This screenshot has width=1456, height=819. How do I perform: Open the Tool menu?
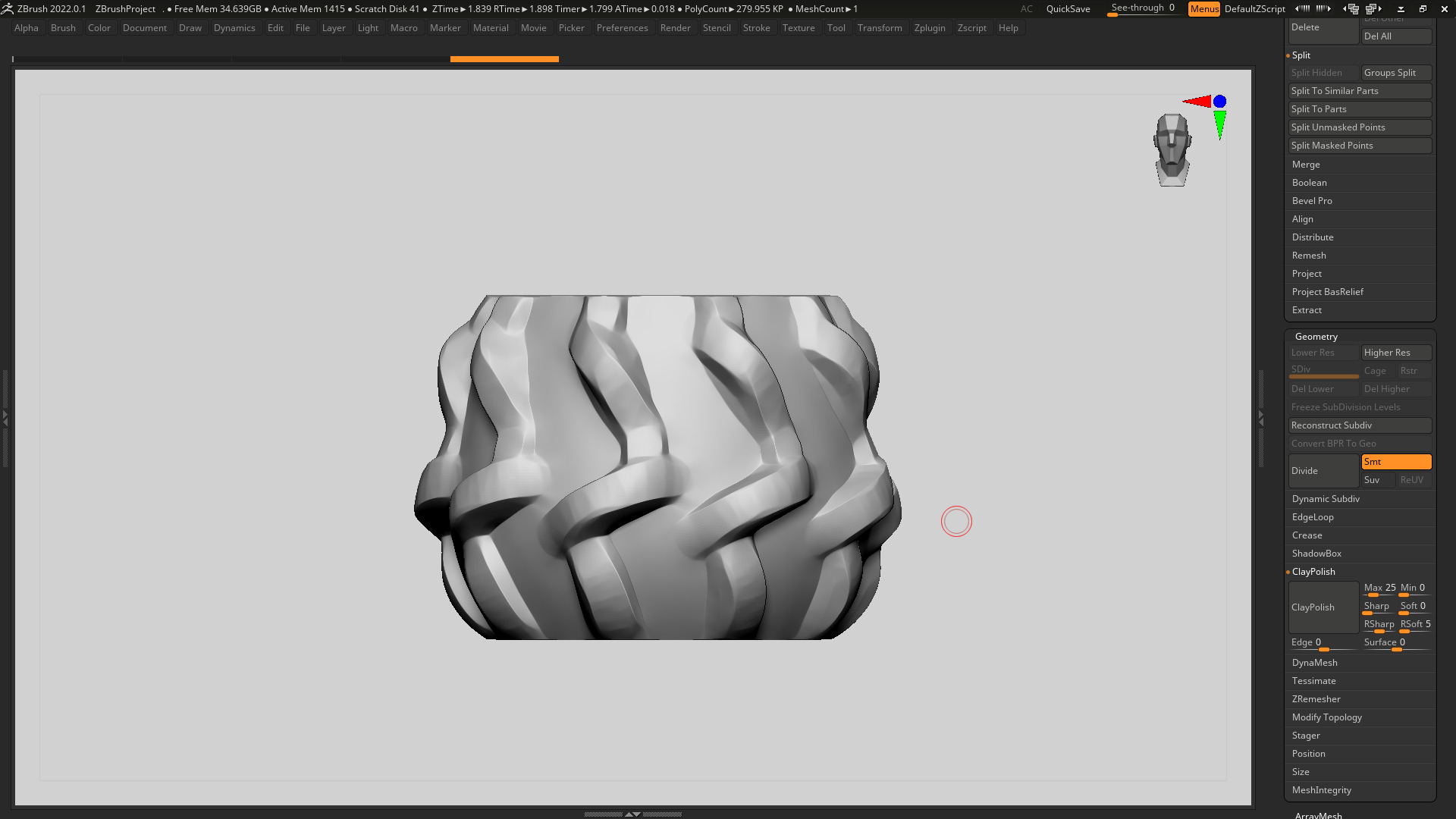(836, 28)
